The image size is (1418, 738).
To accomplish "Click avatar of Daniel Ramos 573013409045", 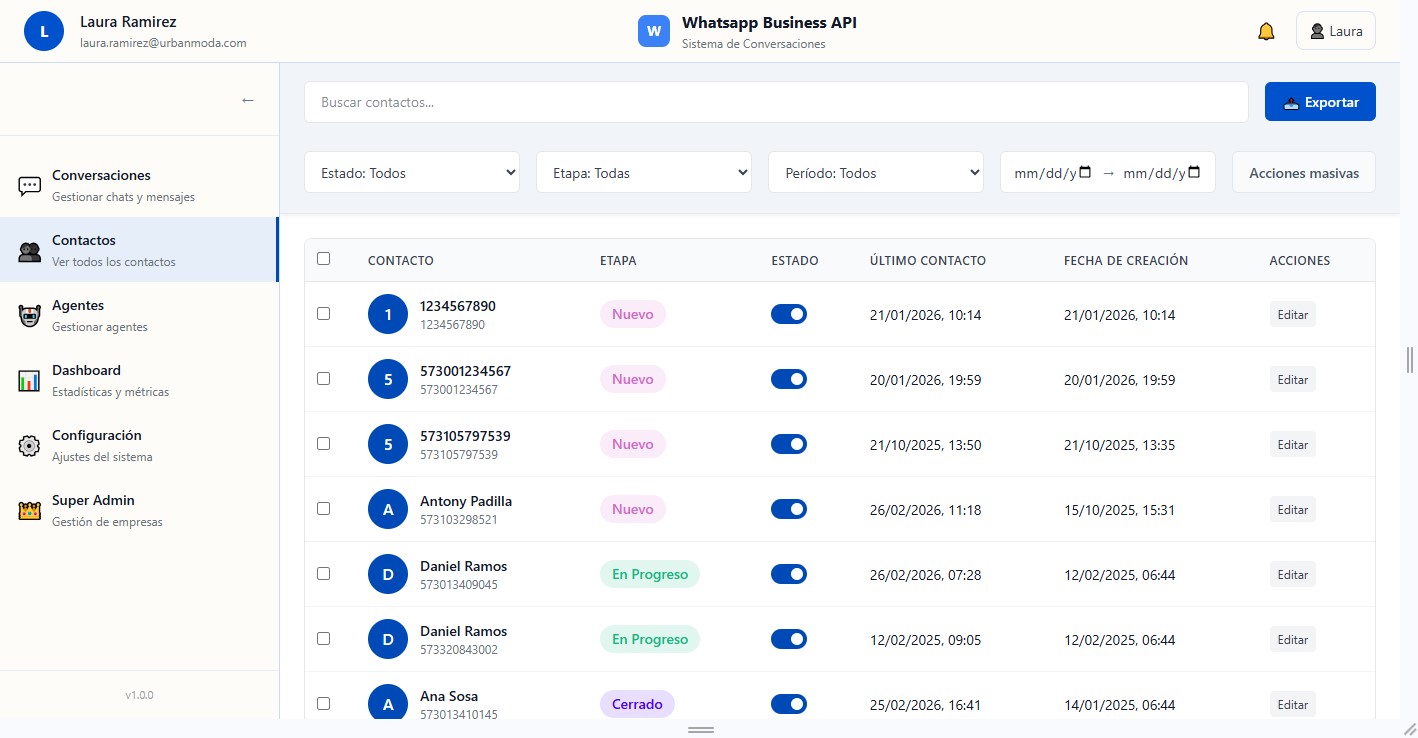I will tap(388, 574).
